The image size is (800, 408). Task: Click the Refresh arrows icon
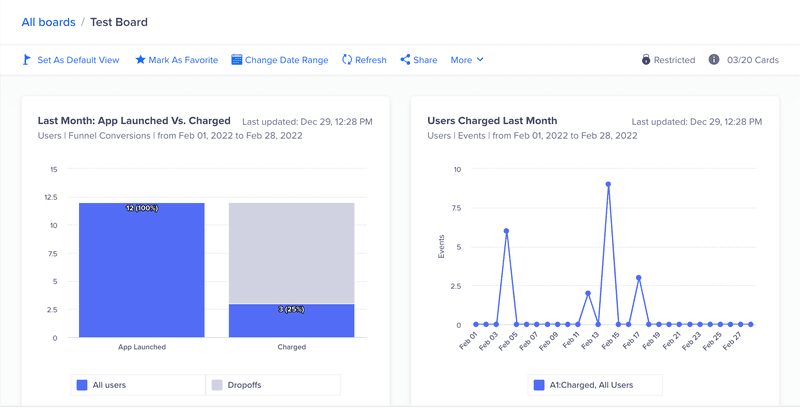347,60
